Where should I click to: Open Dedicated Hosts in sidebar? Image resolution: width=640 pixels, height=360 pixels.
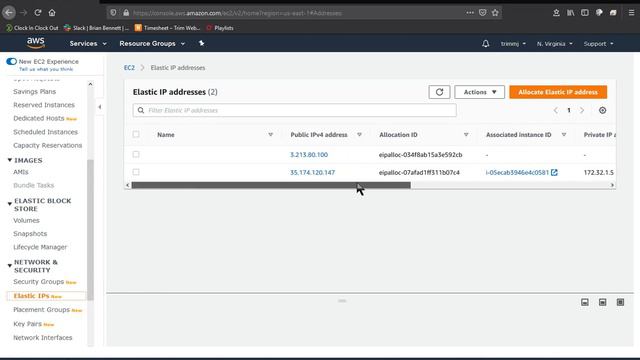38,118
